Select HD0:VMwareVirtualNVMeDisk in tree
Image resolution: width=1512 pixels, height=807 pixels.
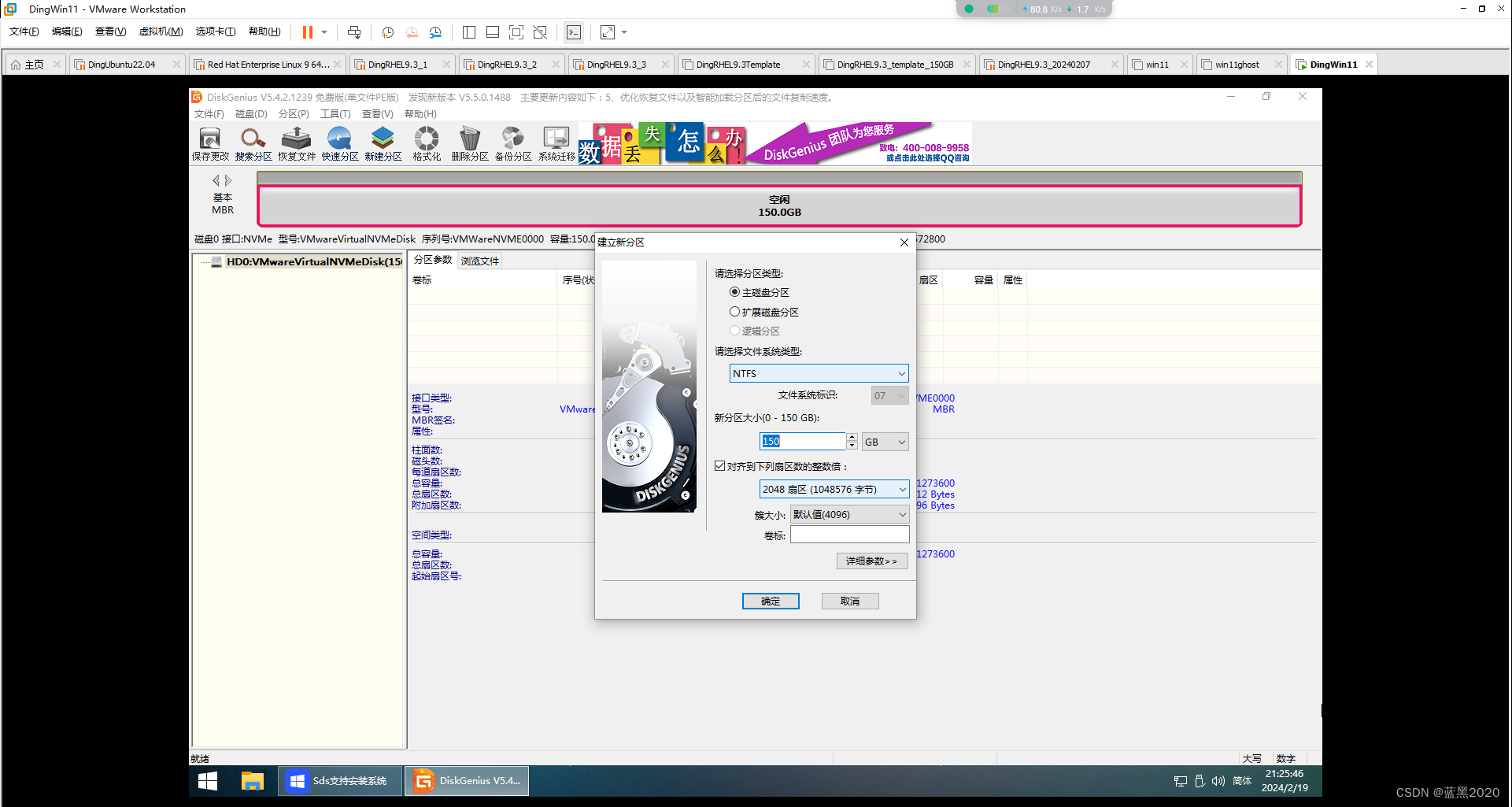(314, 261)
